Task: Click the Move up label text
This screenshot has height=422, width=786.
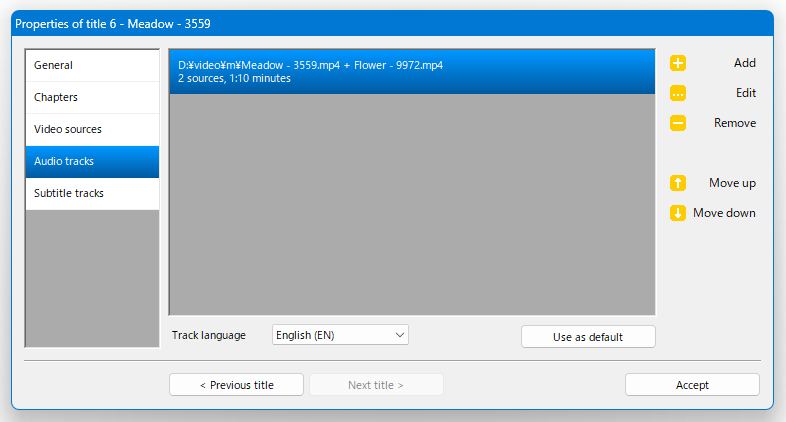Action: [x=732, y=183]
